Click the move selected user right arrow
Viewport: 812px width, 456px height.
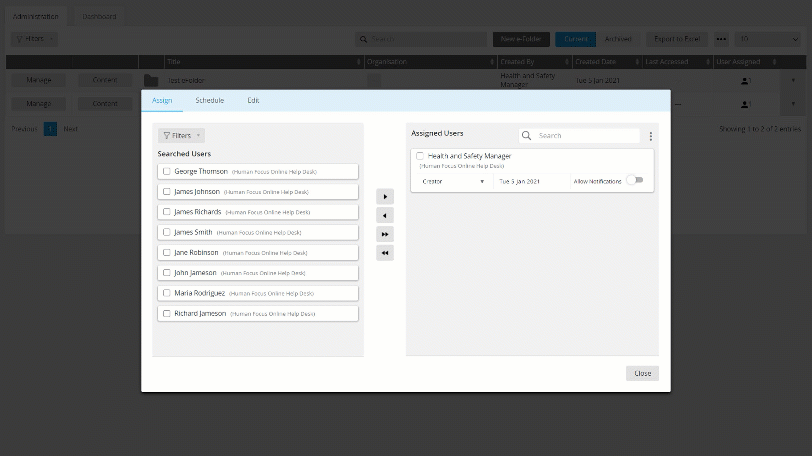385,197
